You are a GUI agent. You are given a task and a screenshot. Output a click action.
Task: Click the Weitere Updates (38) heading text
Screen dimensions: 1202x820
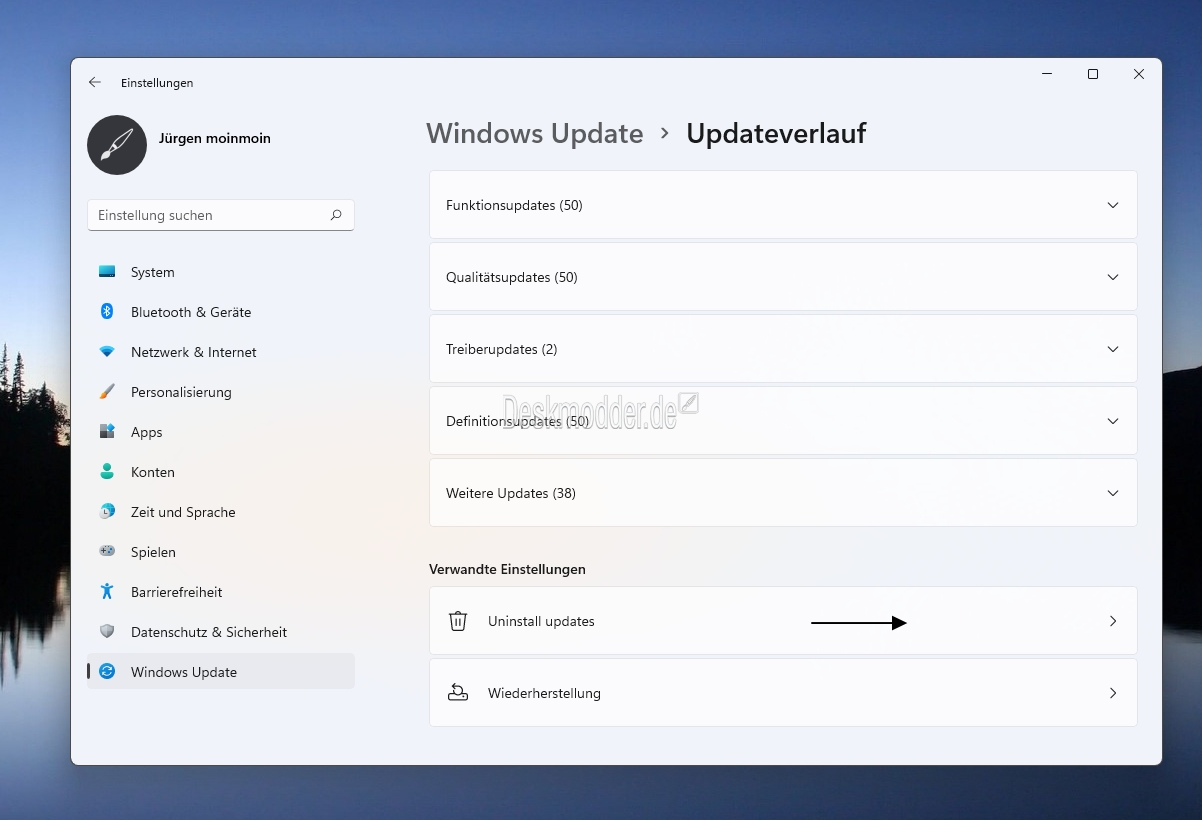pos(511,493)
